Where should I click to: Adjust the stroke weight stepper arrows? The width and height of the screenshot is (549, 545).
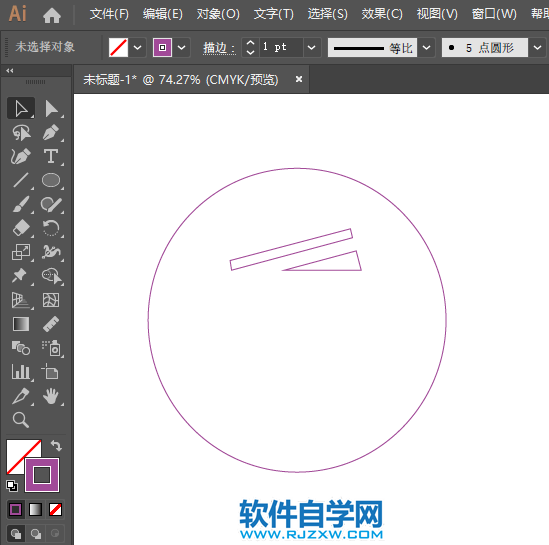[x=250, y=47]
